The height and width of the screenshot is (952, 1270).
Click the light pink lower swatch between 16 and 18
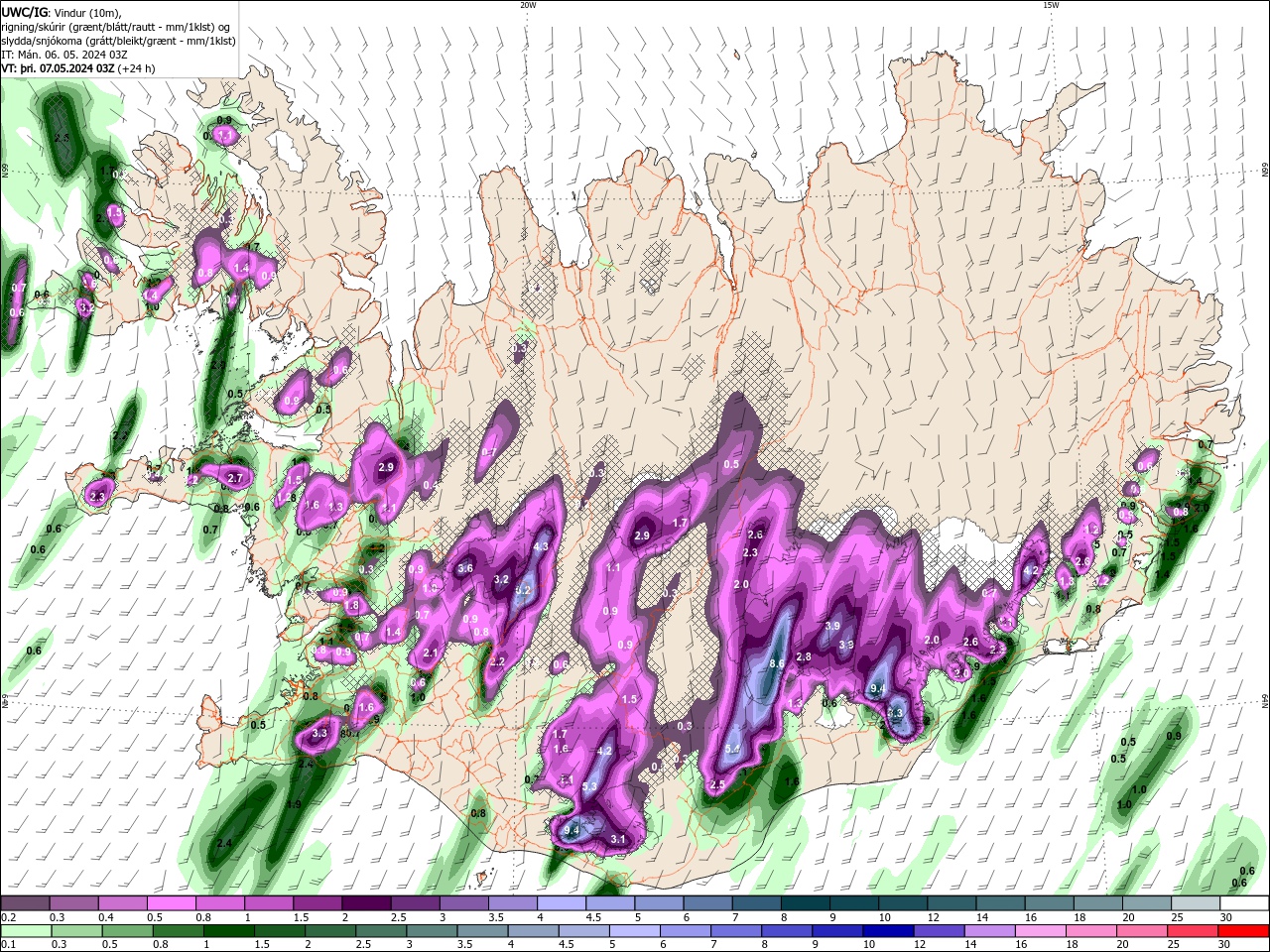pos(1041,930)
